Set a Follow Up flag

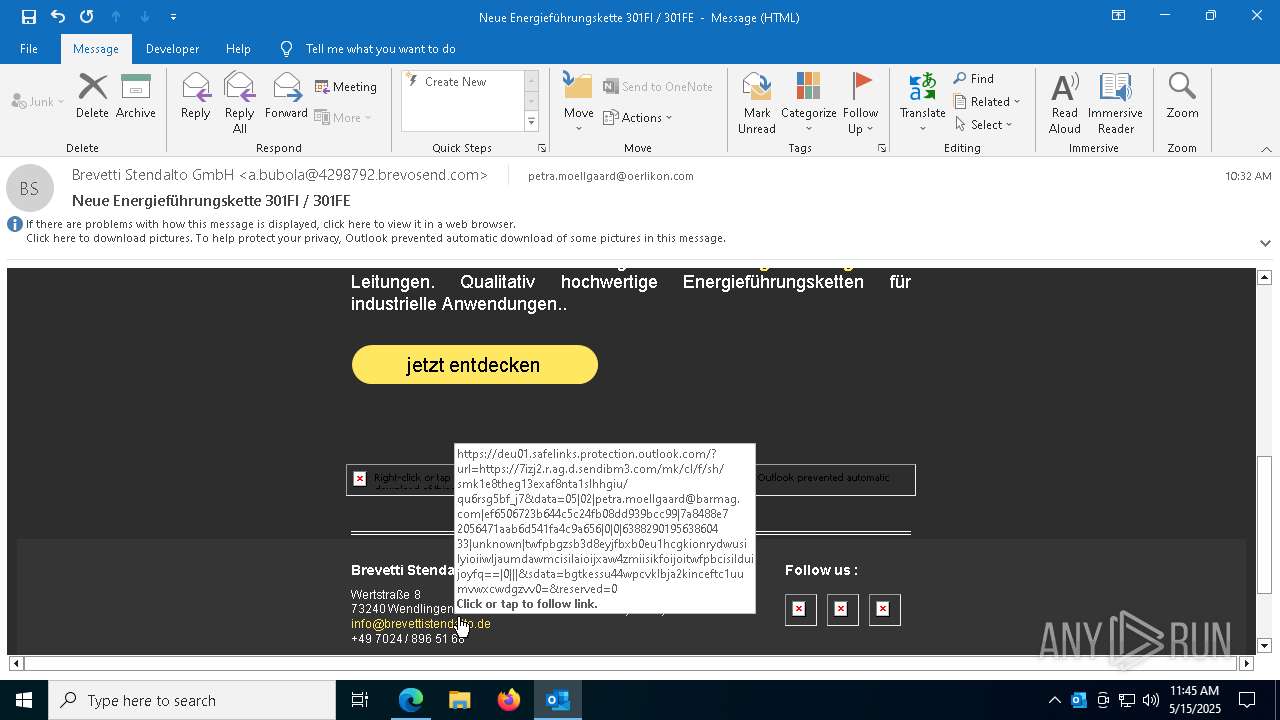(860, 103)
